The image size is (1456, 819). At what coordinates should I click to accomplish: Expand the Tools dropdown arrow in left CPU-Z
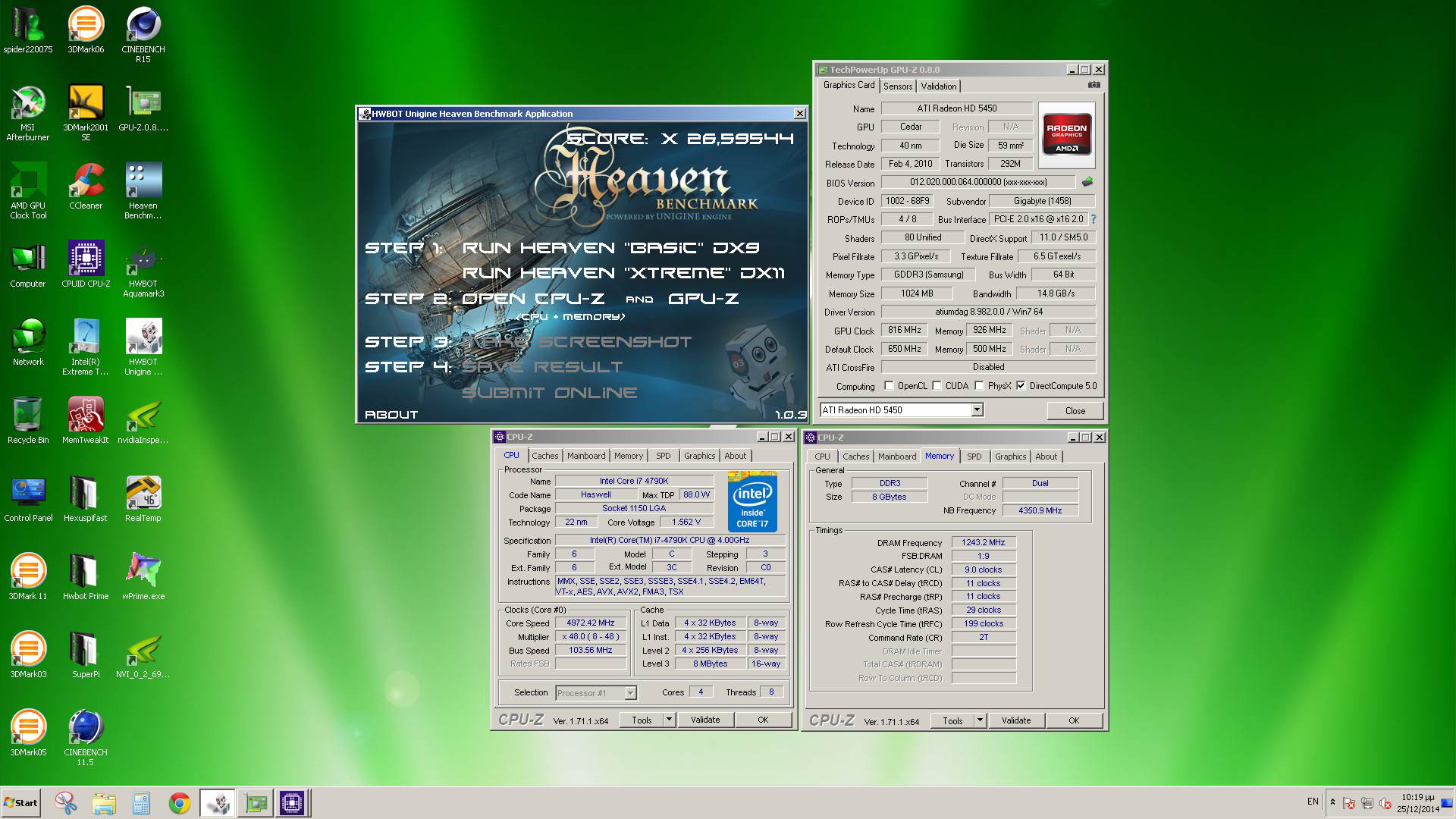point(669,720)
